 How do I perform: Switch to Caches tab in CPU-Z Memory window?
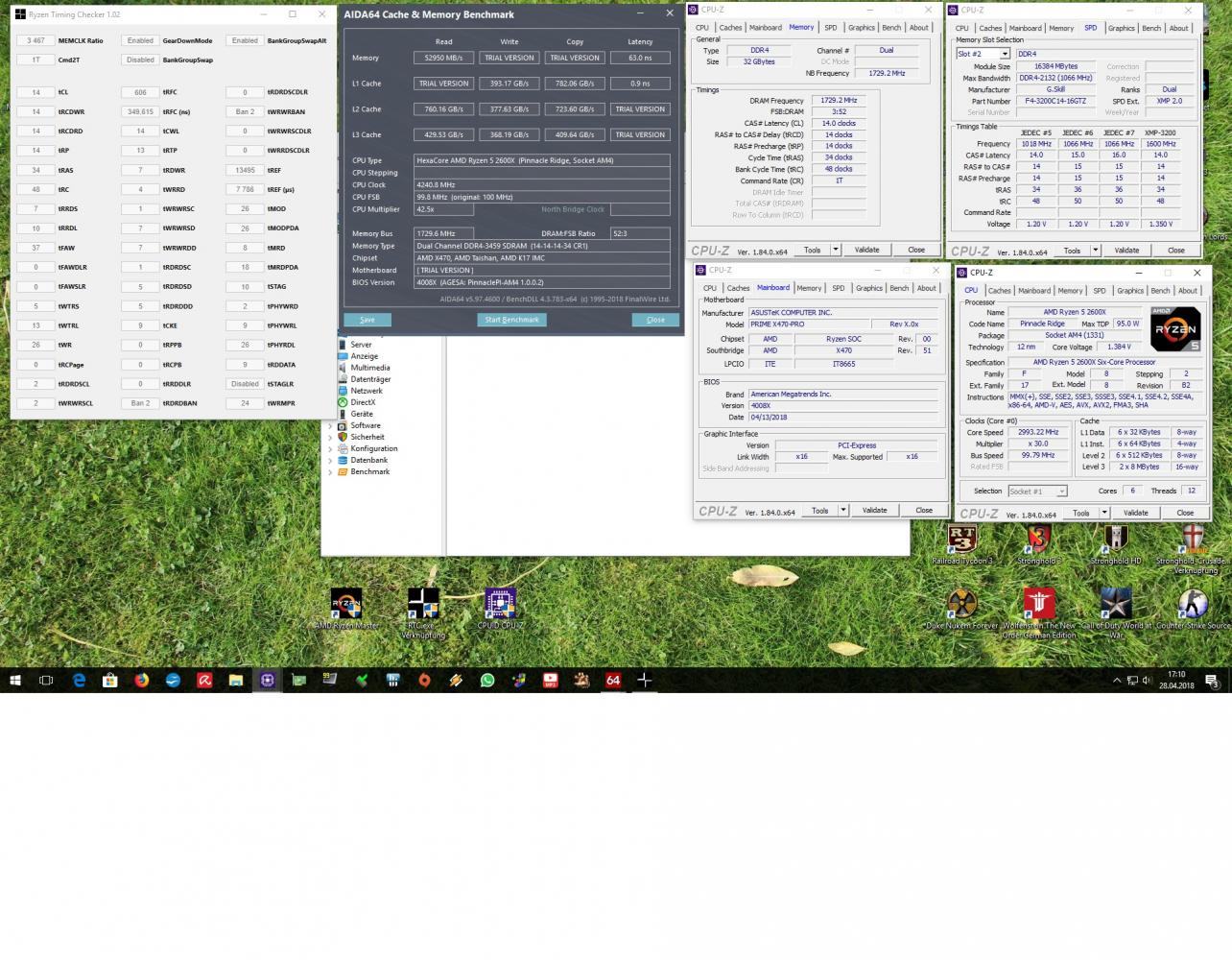pos(730,28)
